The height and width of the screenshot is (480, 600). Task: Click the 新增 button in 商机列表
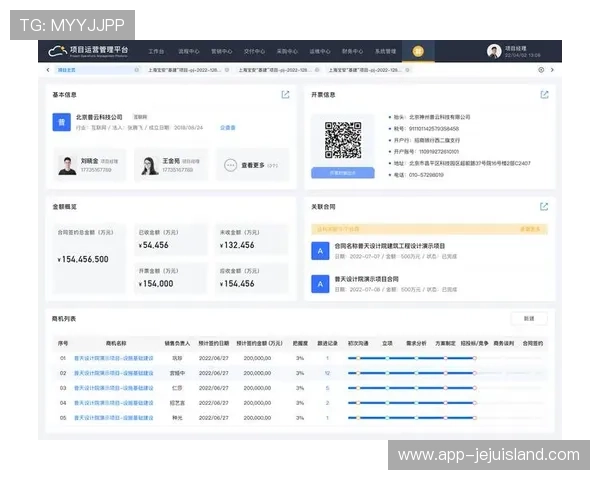528,318
